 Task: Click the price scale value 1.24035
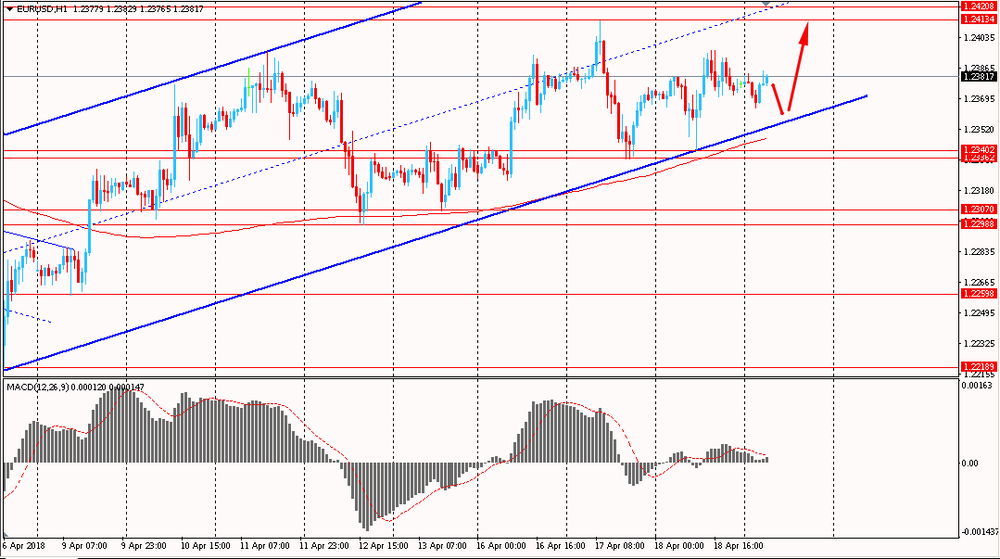[x=978, y=38]
